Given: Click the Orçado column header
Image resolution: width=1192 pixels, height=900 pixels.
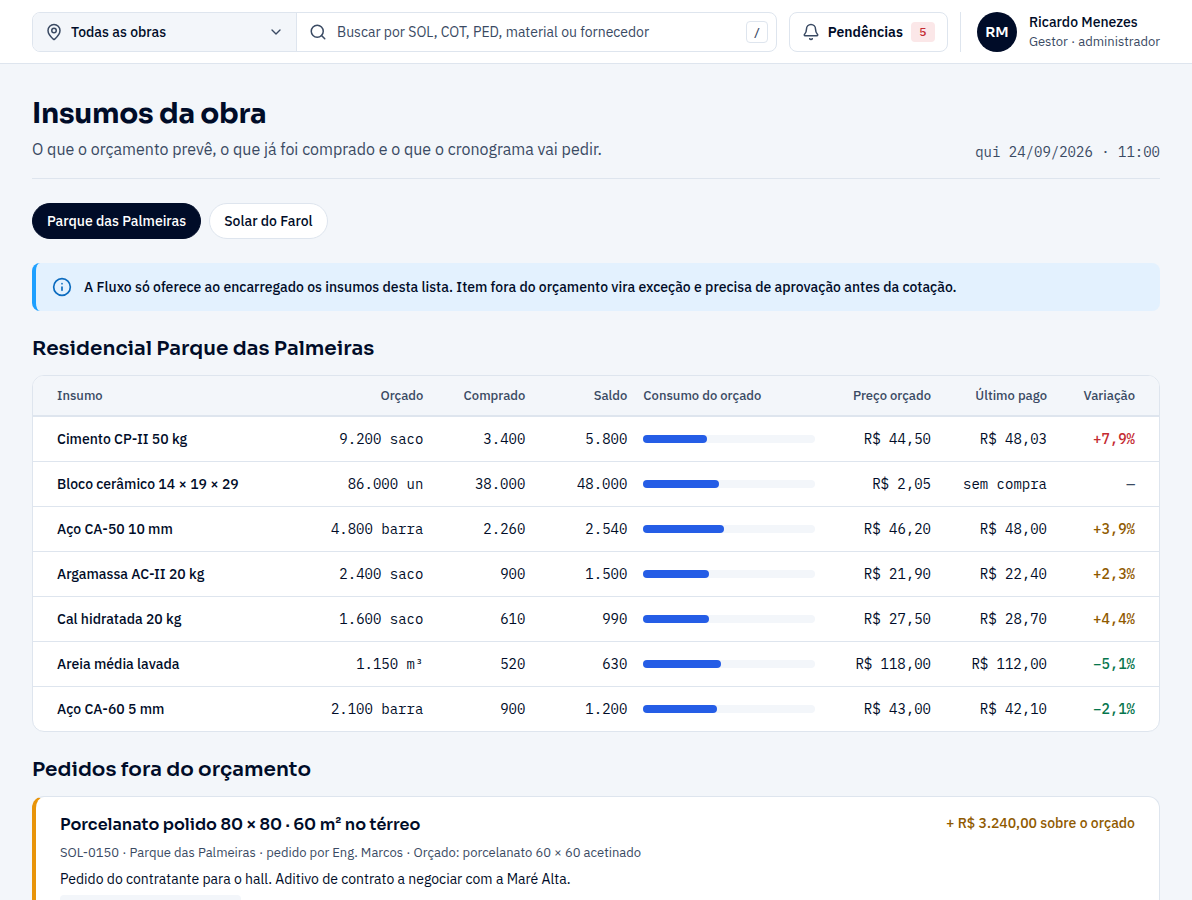Looking at the screenshot, I should click(401, 395).
